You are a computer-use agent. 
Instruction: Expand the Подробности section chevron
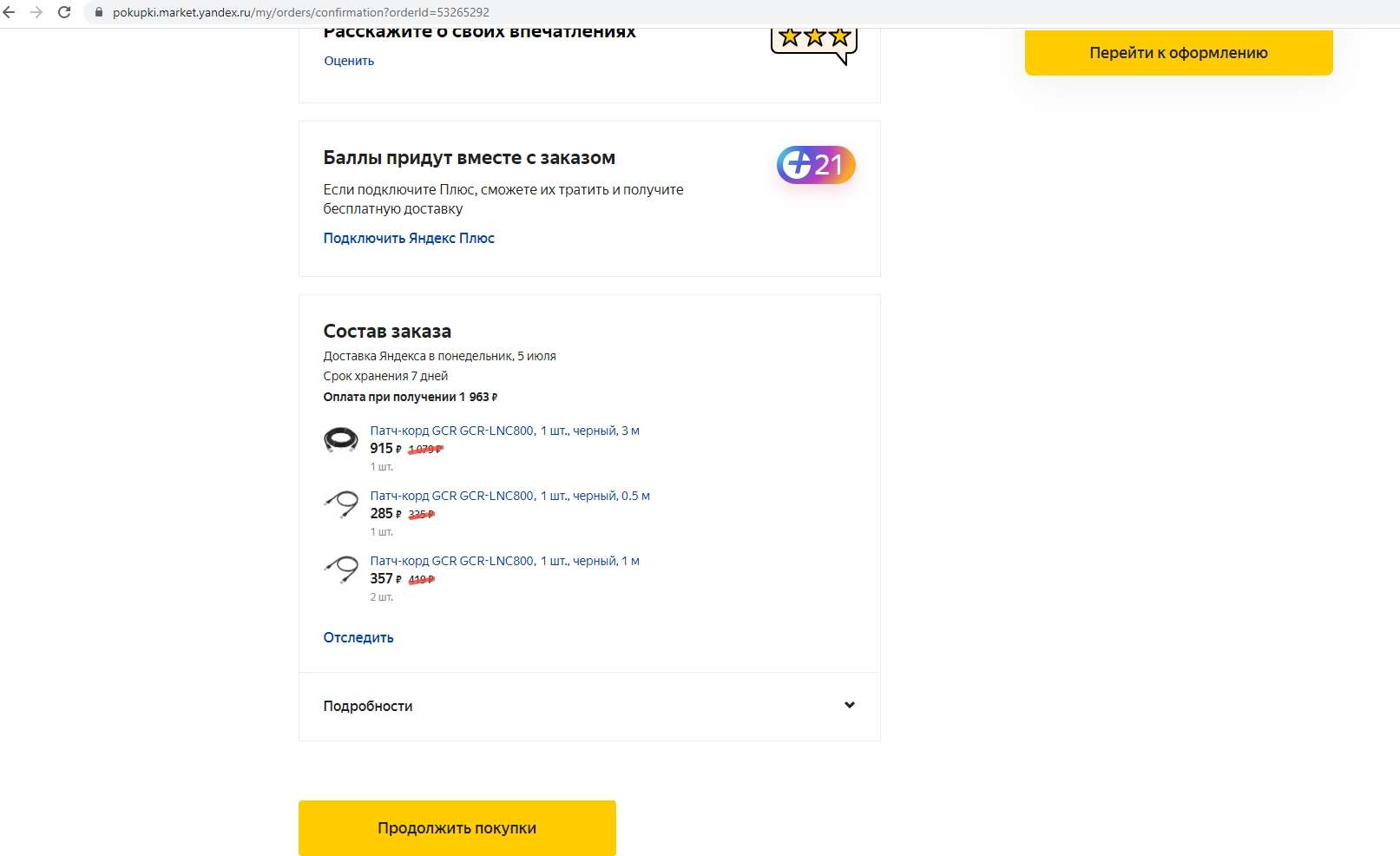click(850, 705)
